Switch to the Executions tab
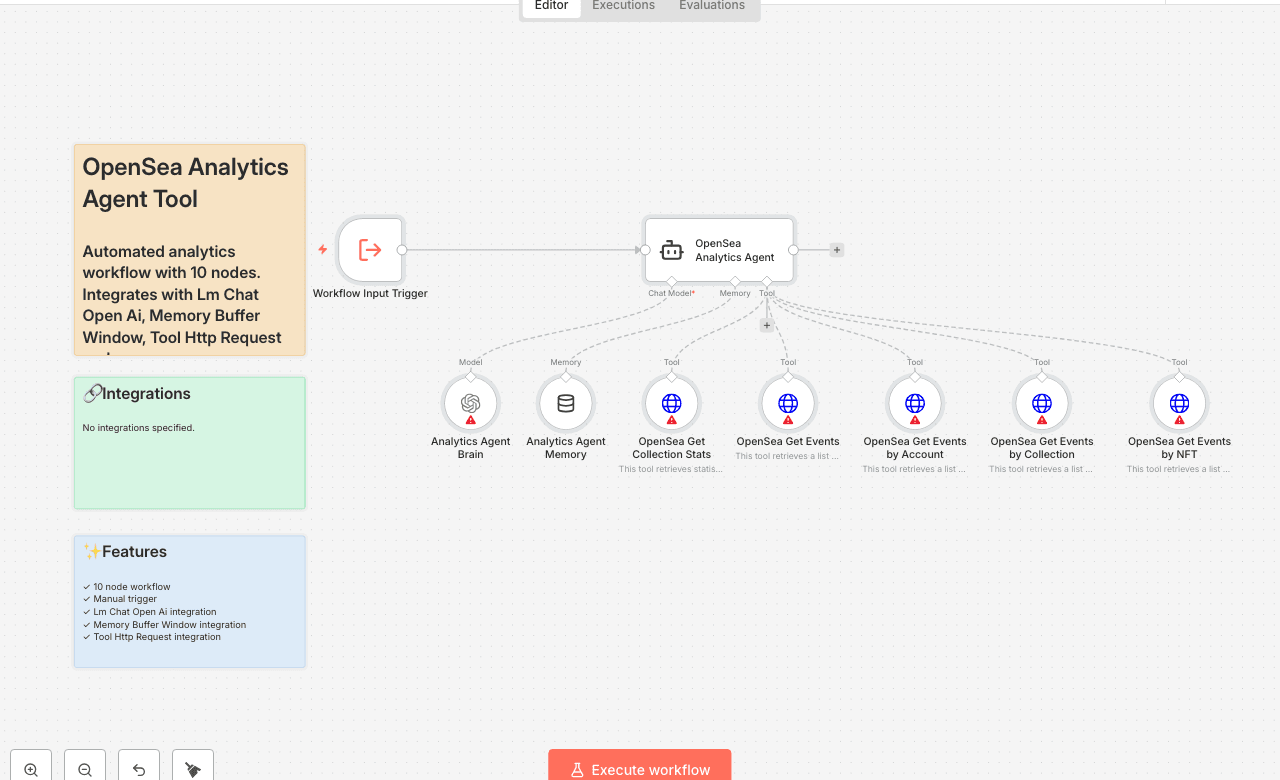 tap(622, 6)
